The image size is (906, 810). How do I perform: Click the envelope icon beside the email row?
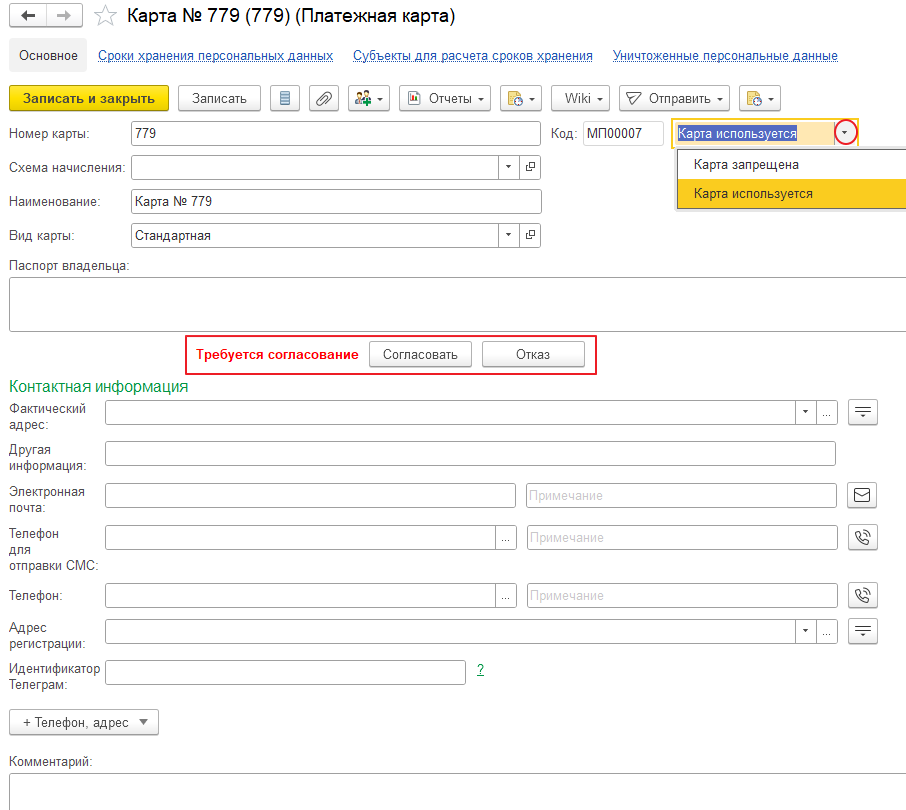pos(862,495)
